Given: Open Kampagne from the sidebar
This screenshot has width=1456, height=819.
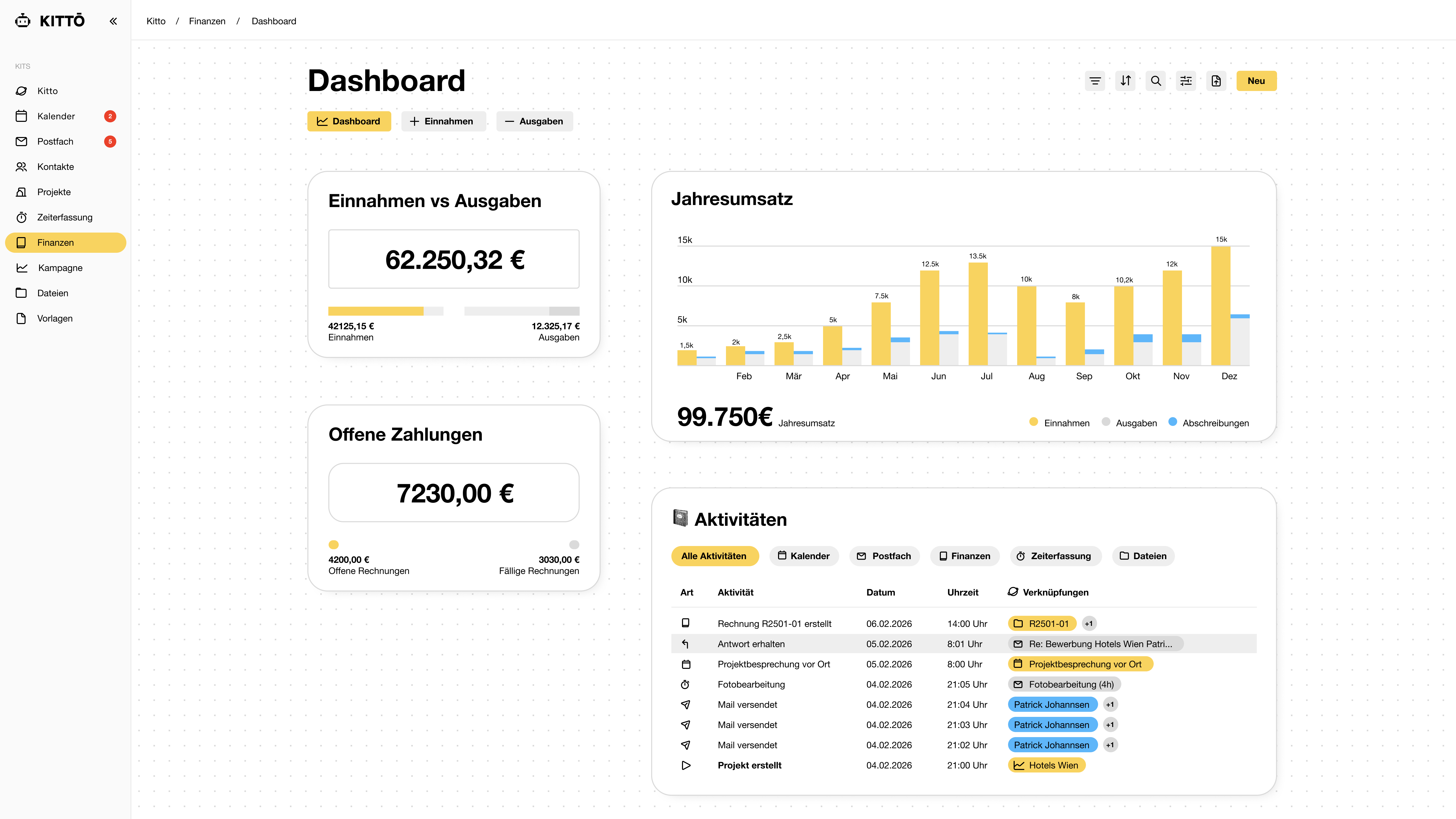Looking at the screenshot, I should point(59,267).
